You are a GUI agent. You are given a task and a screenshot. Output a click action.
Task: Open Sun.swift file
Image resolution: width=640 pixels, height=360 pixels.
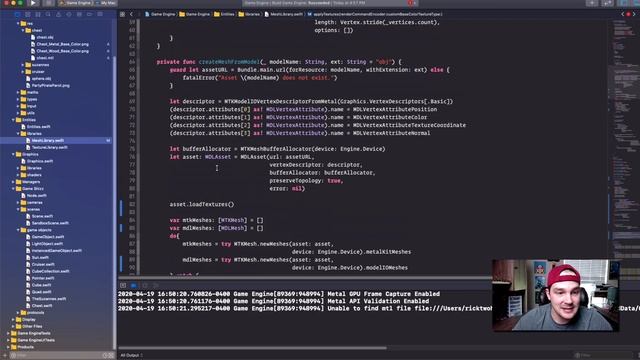click(x=40, y=258)
